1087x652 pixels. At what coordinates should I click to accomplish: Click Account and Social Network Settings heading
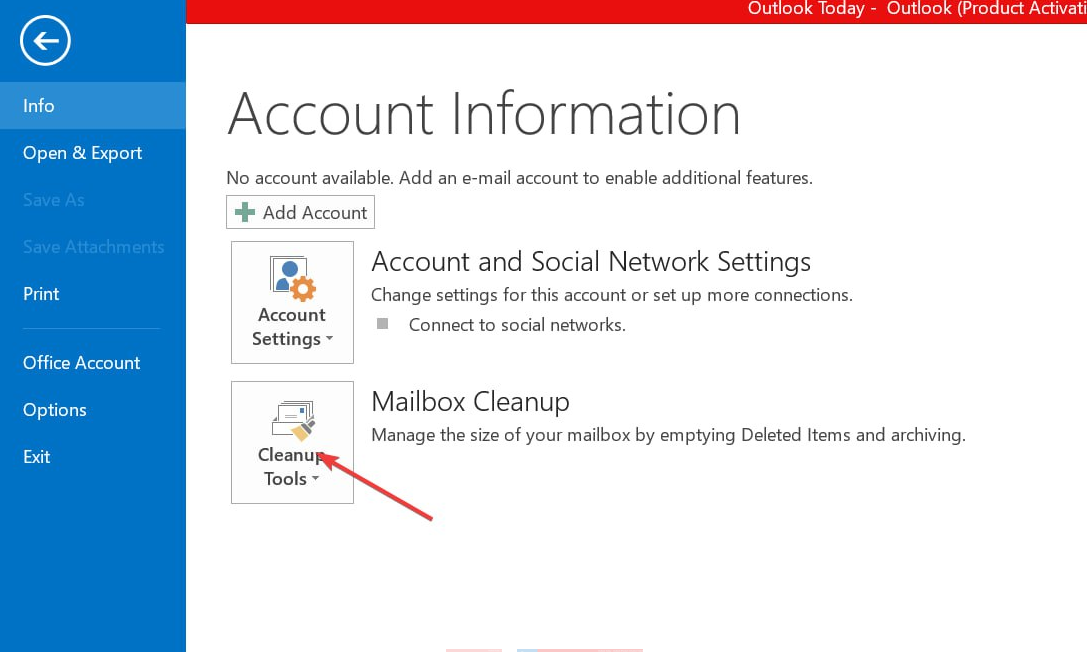pyautogui.click(x=591, y=262)
